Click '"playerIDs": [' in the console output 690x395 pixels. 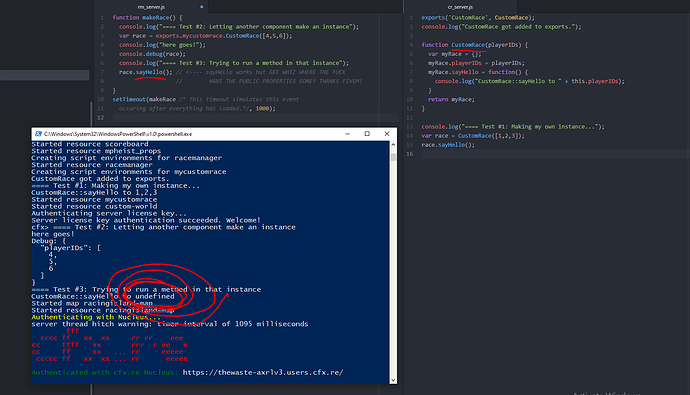70,248
